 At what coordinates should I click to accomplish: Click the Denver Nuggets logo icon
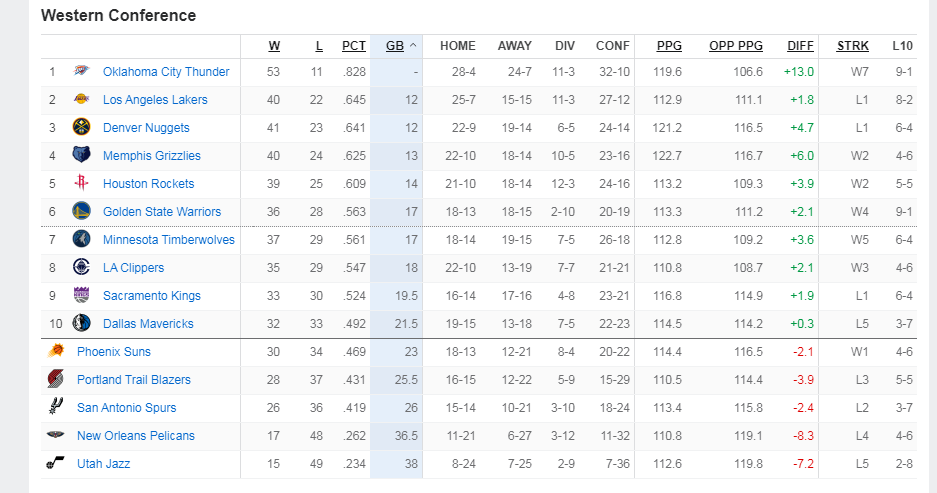[x=81, y=127]
